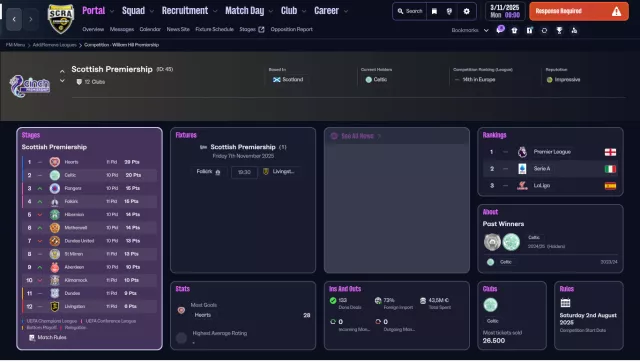The image size is (640, 362).
Task: Open the Falkirk v Livingston 19:30 fixture
Action: pyautogui.click(x=244, y=172)
